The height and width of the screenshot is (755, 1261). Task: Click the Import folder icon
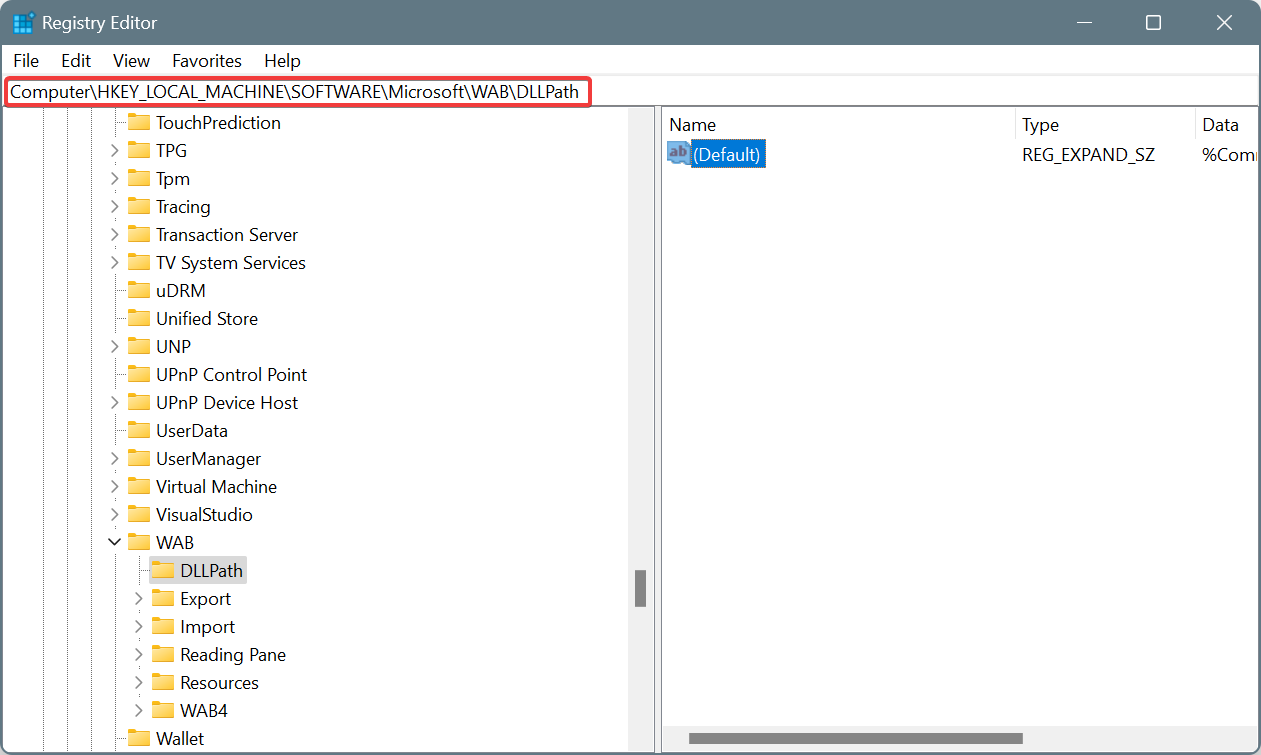coord(163,627)
